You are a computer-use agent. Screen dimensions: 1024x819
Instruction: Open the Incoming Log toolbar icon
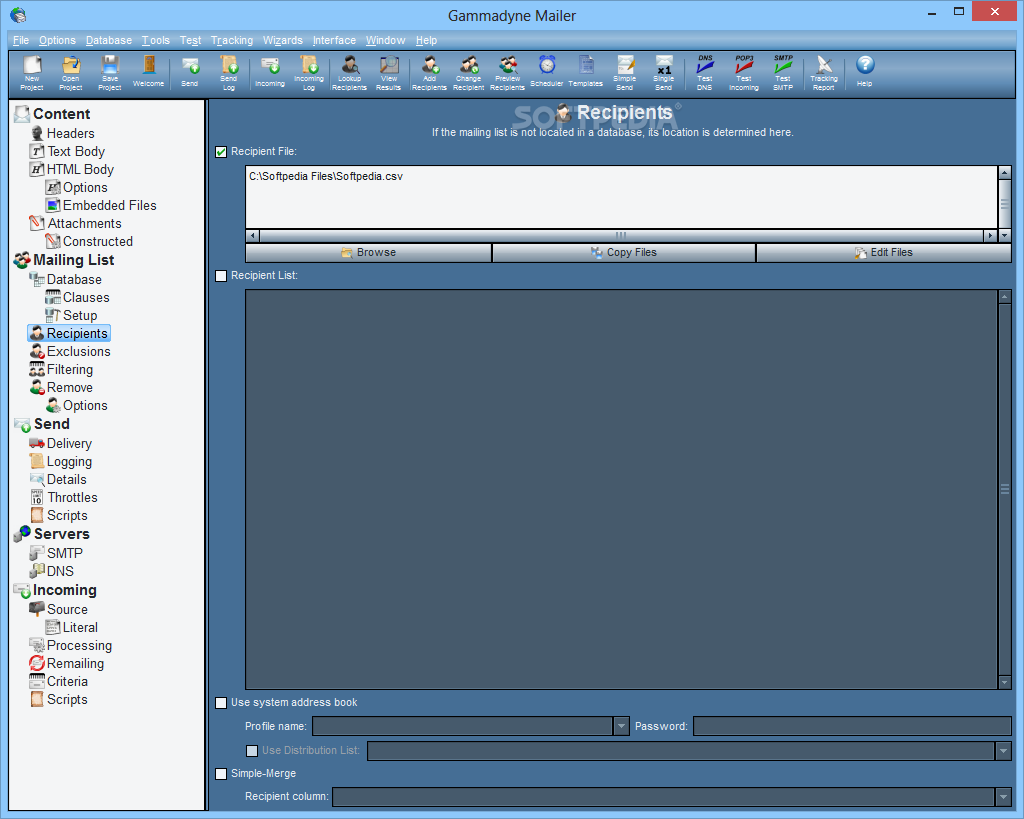point(309,72)
